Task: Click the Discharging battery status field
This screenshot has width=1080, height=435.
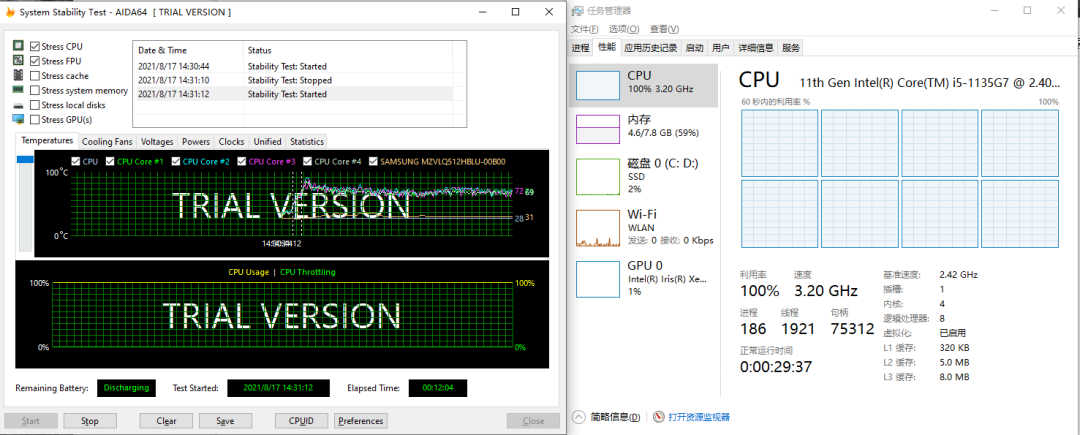Action: coord(126,388)
